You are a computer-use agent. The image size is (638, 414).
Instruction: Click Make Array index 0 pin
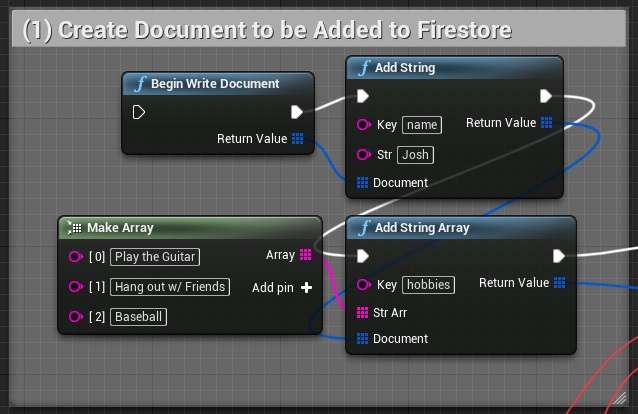[76, 256]
